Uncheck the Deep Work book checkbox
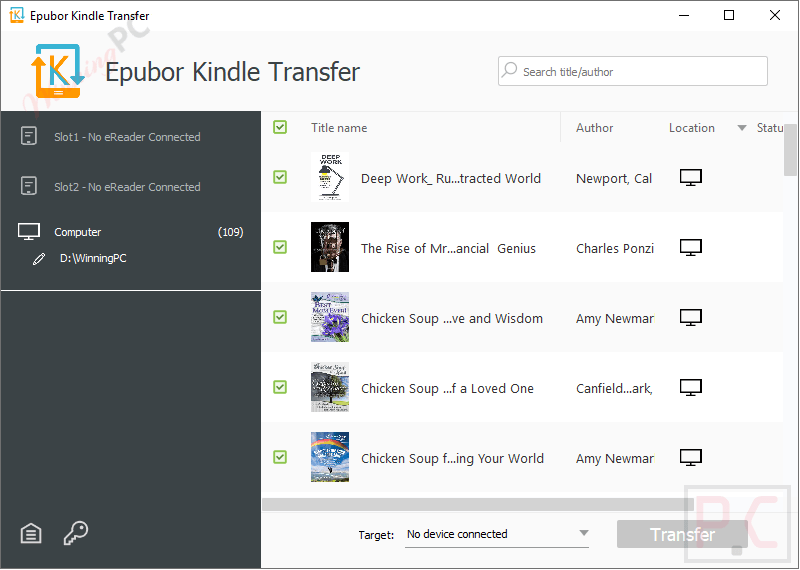Viewport: 800px width, 570px height. point(280,177)
